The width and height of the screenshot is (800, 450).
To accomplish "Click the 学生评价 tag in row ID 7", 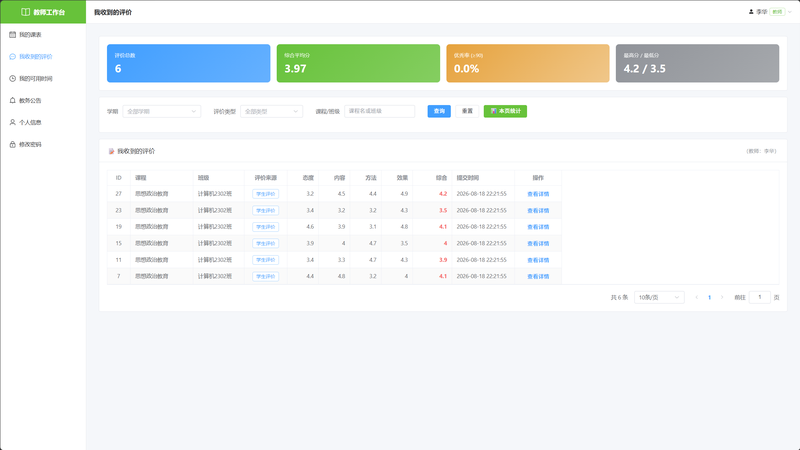I will point(265,276).
